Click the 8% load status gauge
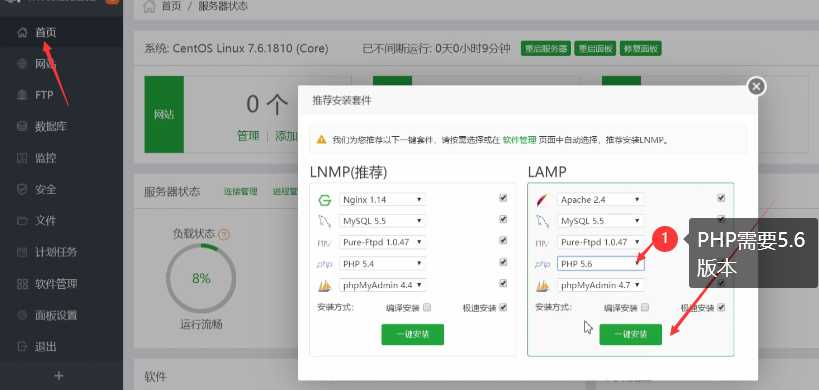Viewport: 819px width, 390px height. point(201,279)
